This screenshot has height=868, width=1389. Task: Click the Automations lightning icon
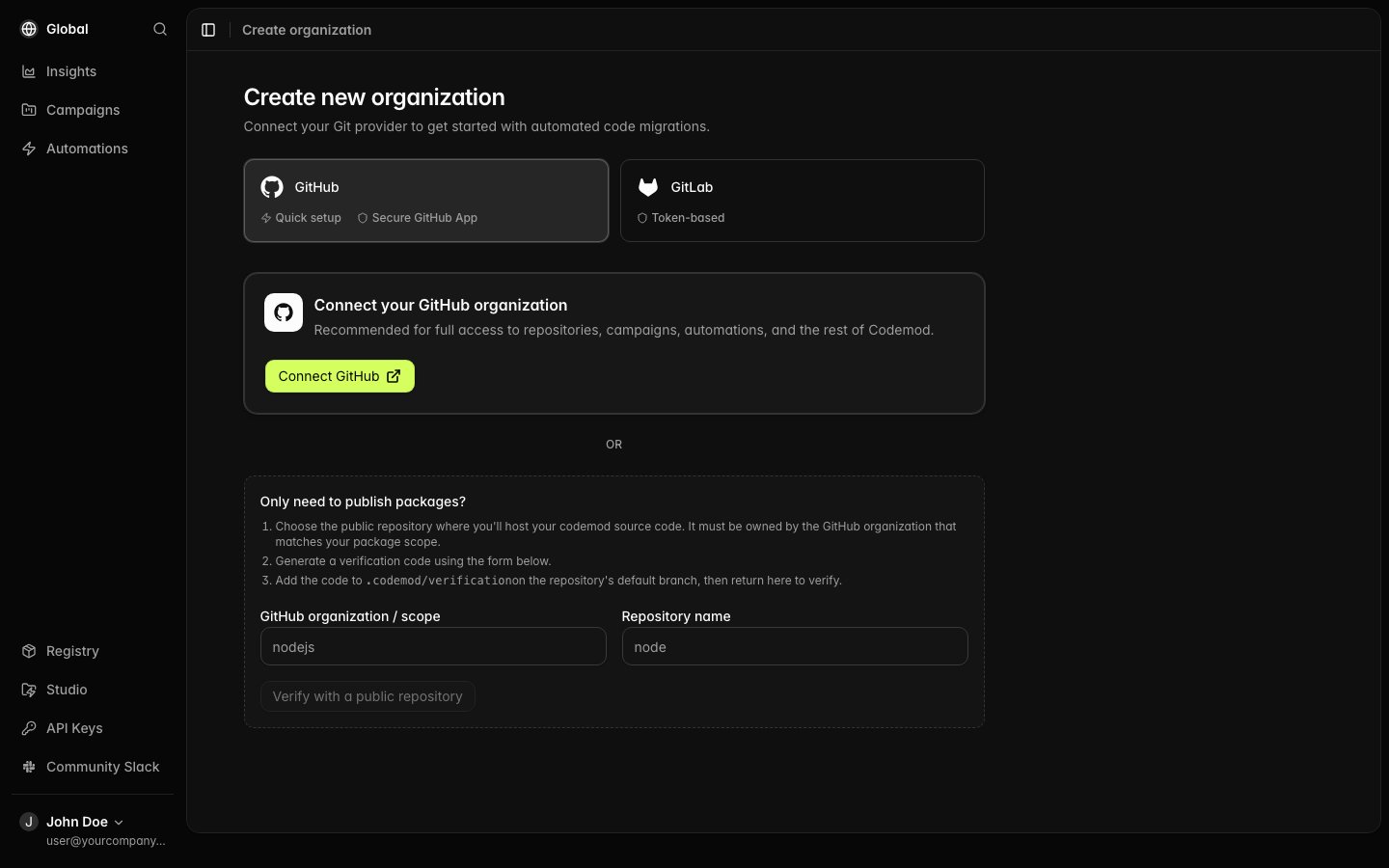click(29, 149)
